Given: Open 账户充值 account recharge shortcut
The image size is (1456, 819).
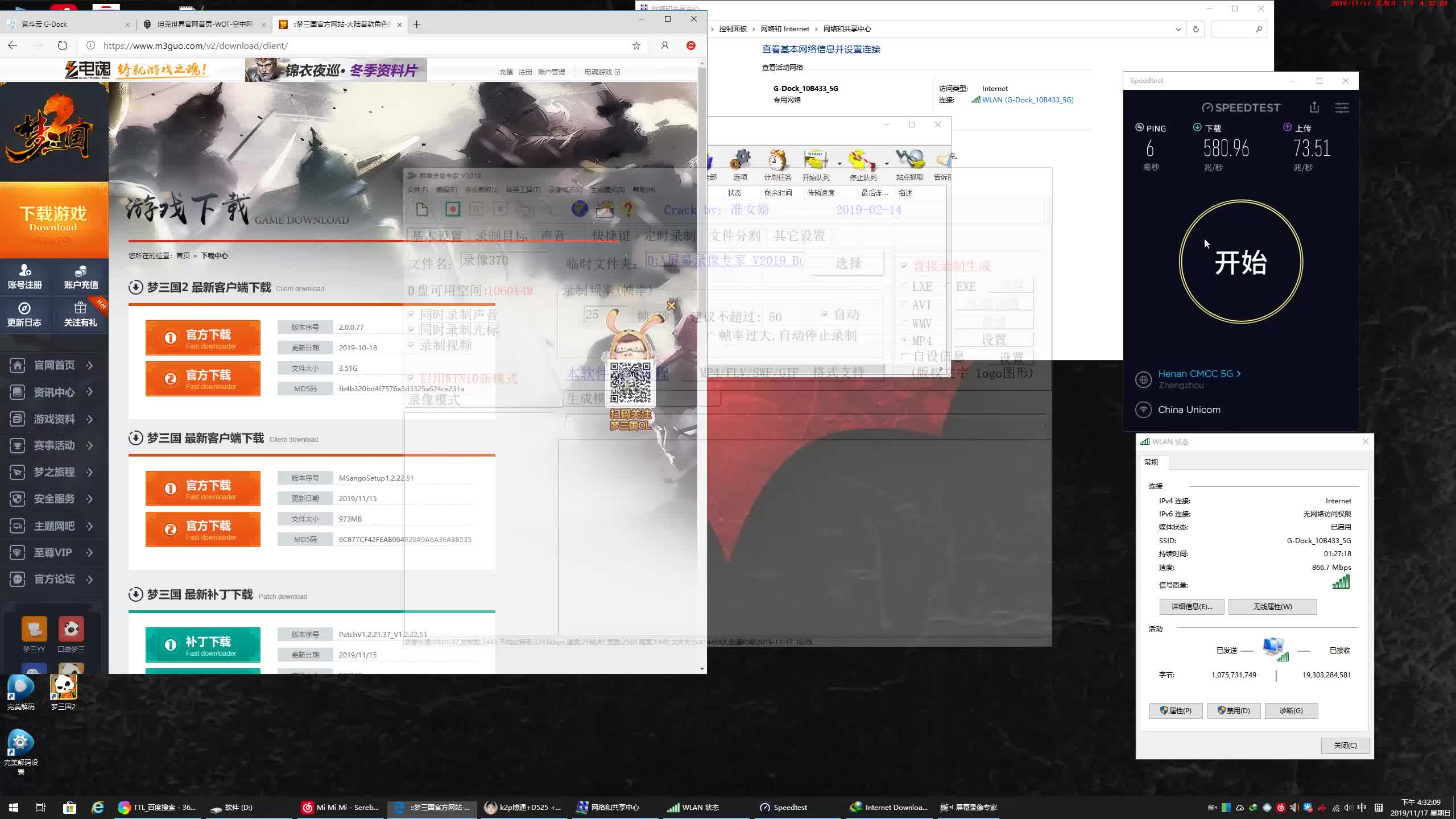Looking at the screenshot, I should pos(81,277).
